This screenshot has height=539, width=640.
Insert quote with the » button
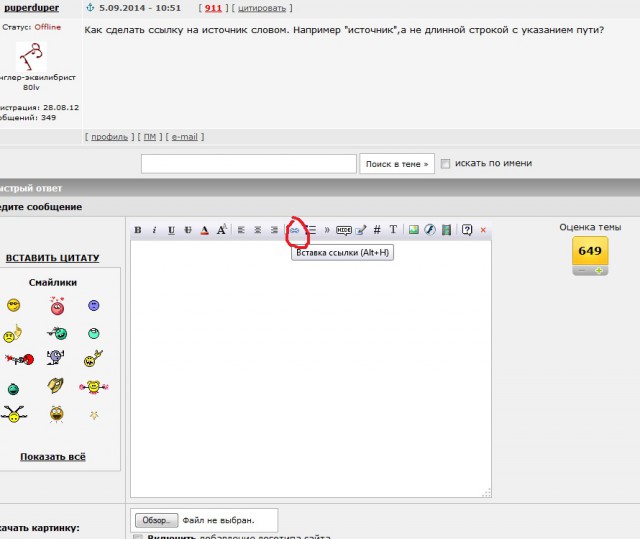coord(327,230)
